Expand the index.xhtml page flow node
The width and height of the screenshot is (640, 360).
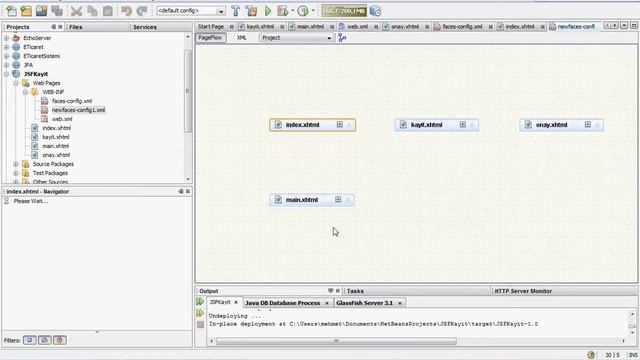pos(340,124)
